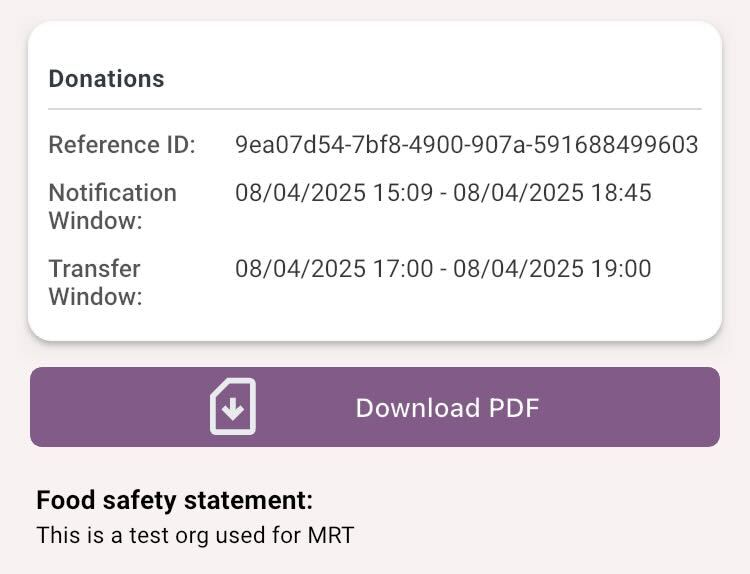750x574 pixels.
Task: Click the Download PDF button label
Action: tap(447, 408)
